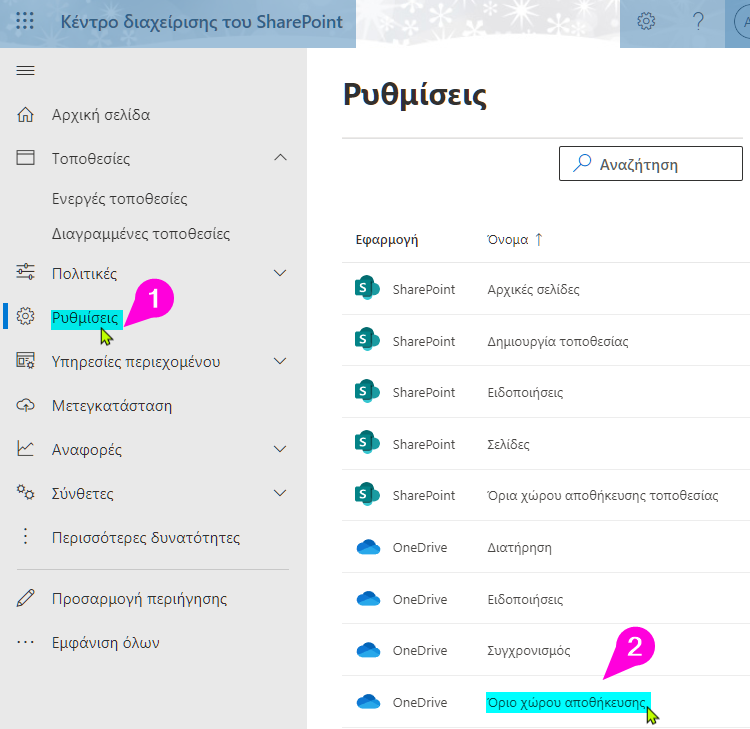Open the Ρυθμίσεις navigation item

click(85, 318)
